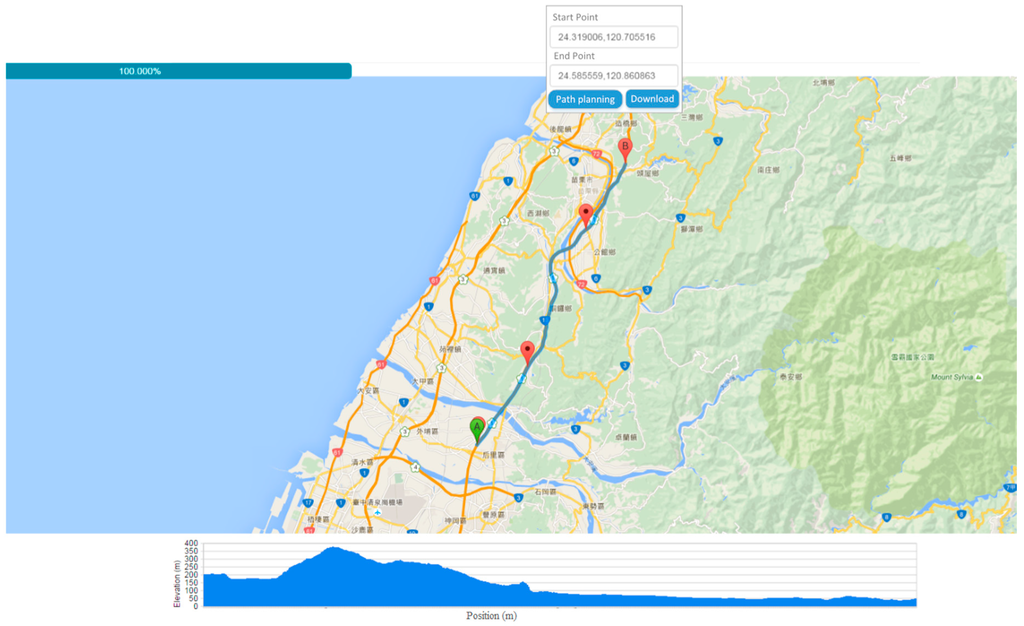This screenshot has height=626, width=1024.
Task: Focus the End Point coordinate field
Action: pyautogui.click(x=613, y=76)
